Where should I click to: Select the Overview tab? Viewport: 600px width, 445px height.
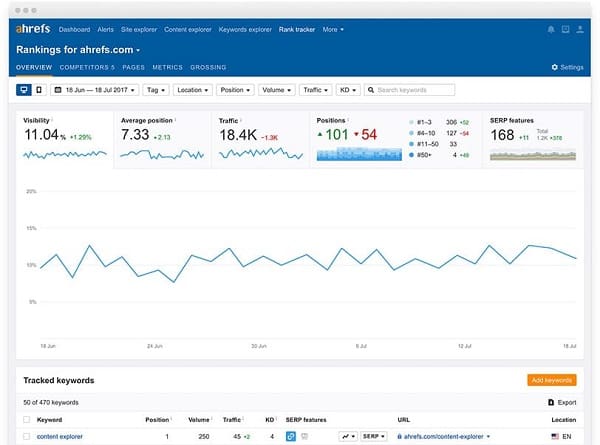(34, 67)
